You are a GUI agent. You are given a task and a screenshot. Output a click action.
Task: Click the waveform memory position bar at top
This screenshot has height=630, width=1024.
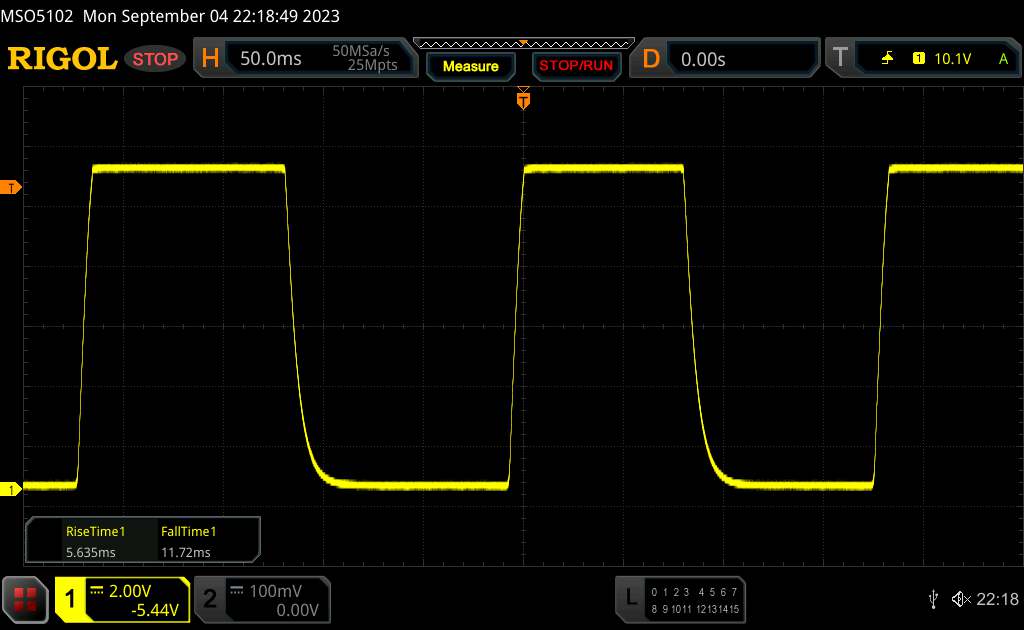point(523,42)
